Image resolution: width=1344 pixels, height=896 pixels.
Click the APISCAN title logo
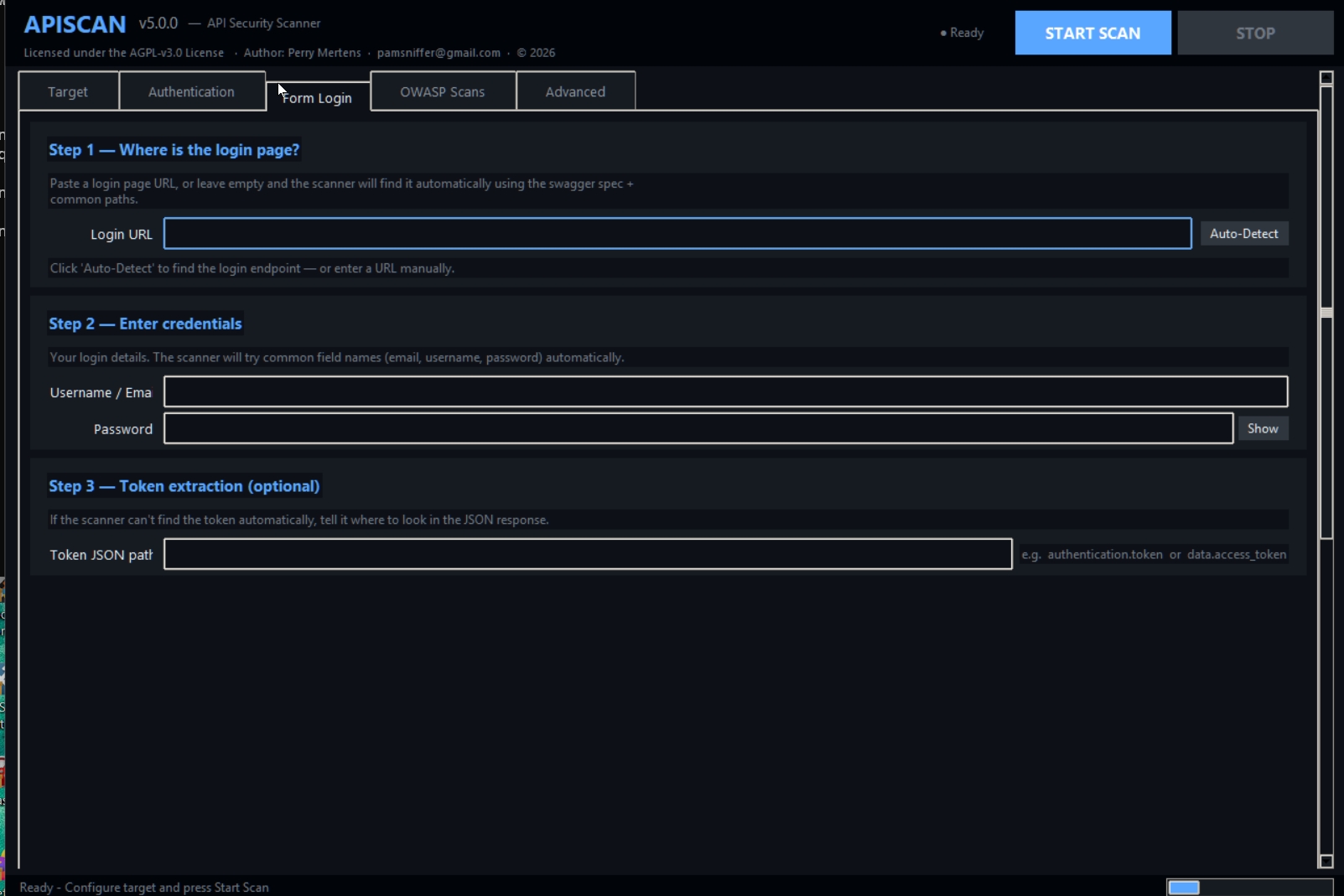[75, 24]
